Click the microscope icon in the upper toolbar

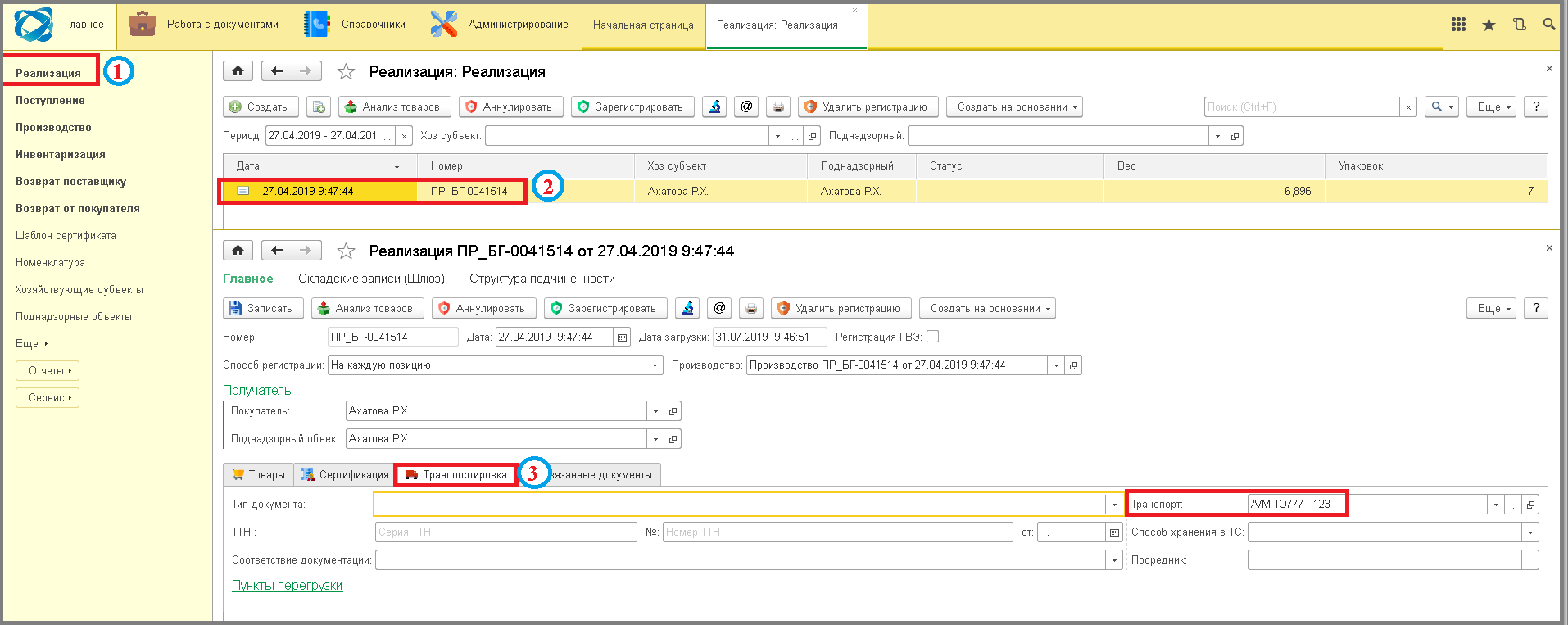pos(714,106)
